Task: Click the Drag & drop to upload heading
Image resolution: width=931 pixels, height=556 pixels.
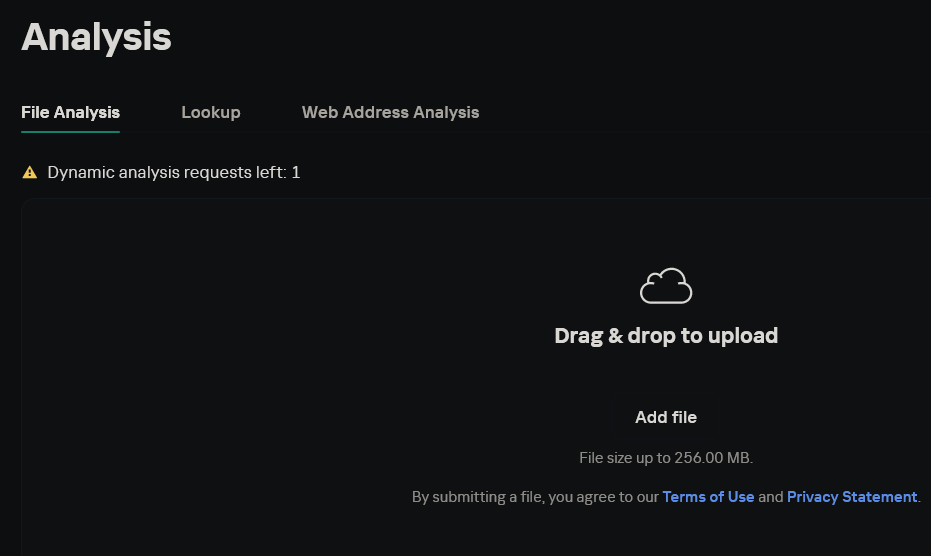Action: [x=666, y=336]
